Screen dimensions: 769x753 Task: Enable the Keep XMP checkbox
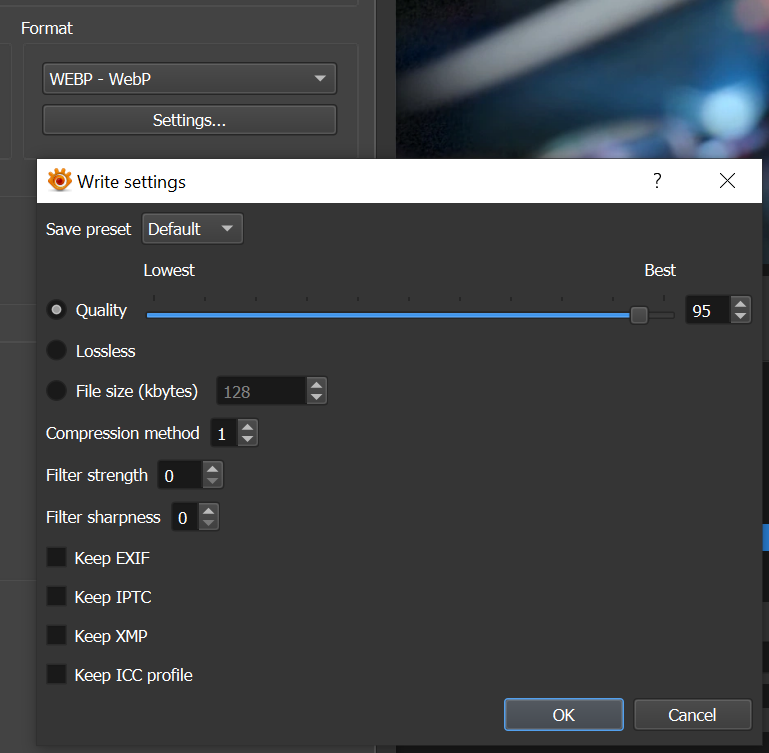[56, 635]
